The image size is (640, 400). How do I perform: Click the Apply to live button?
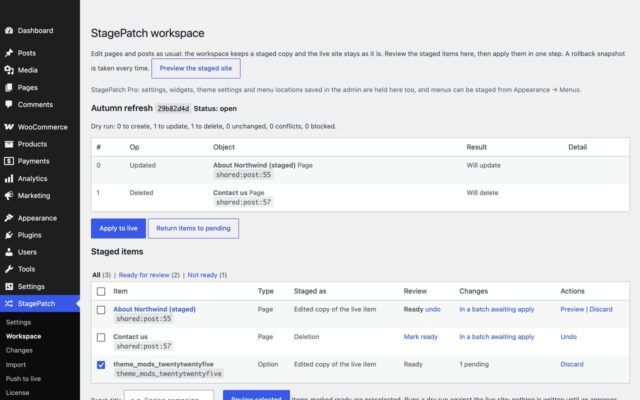pyautogui.click(x=118, y=229)
